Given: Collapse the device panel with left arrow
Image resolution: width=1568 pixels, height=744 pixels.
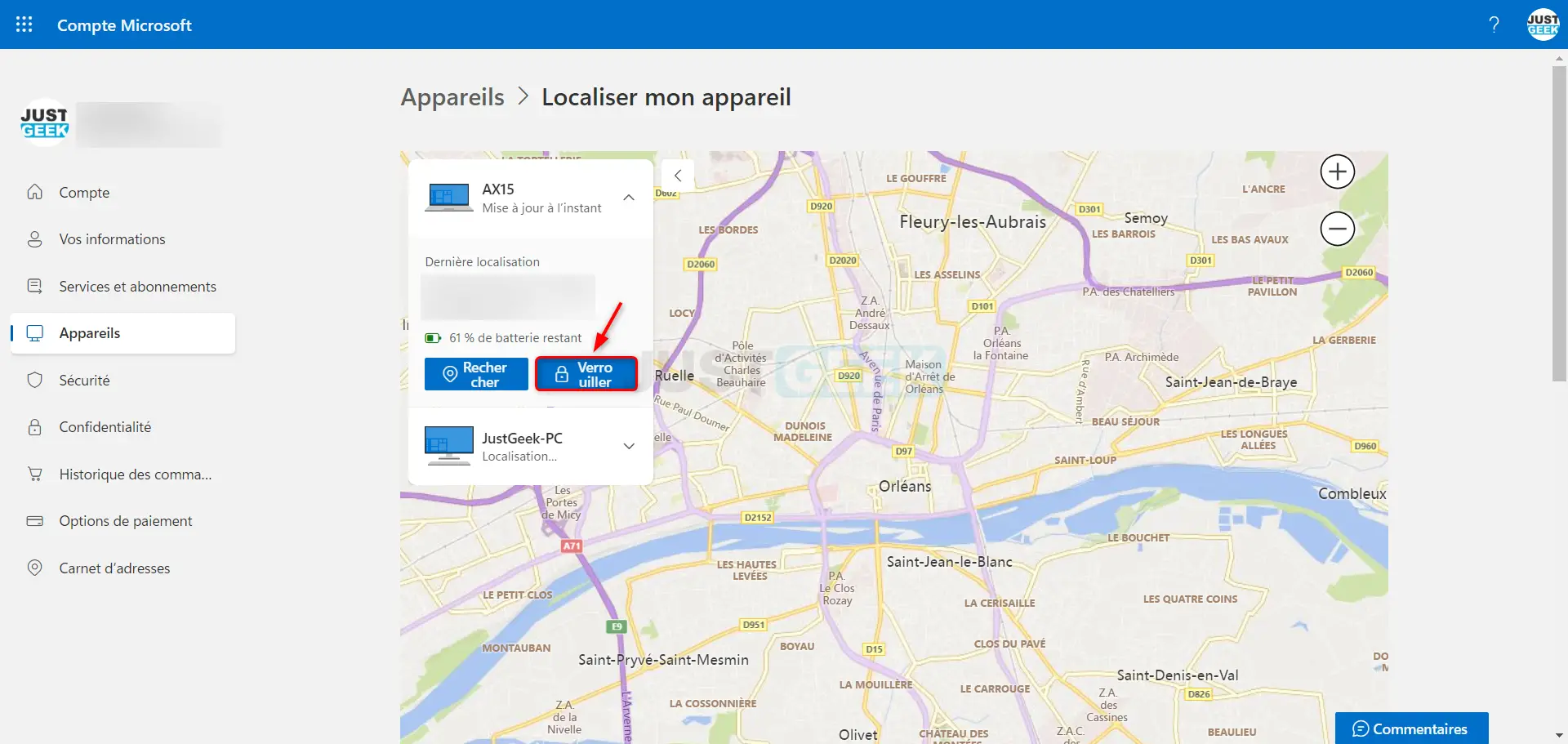Looking at the screenshot, I should (x=678, y=176).
